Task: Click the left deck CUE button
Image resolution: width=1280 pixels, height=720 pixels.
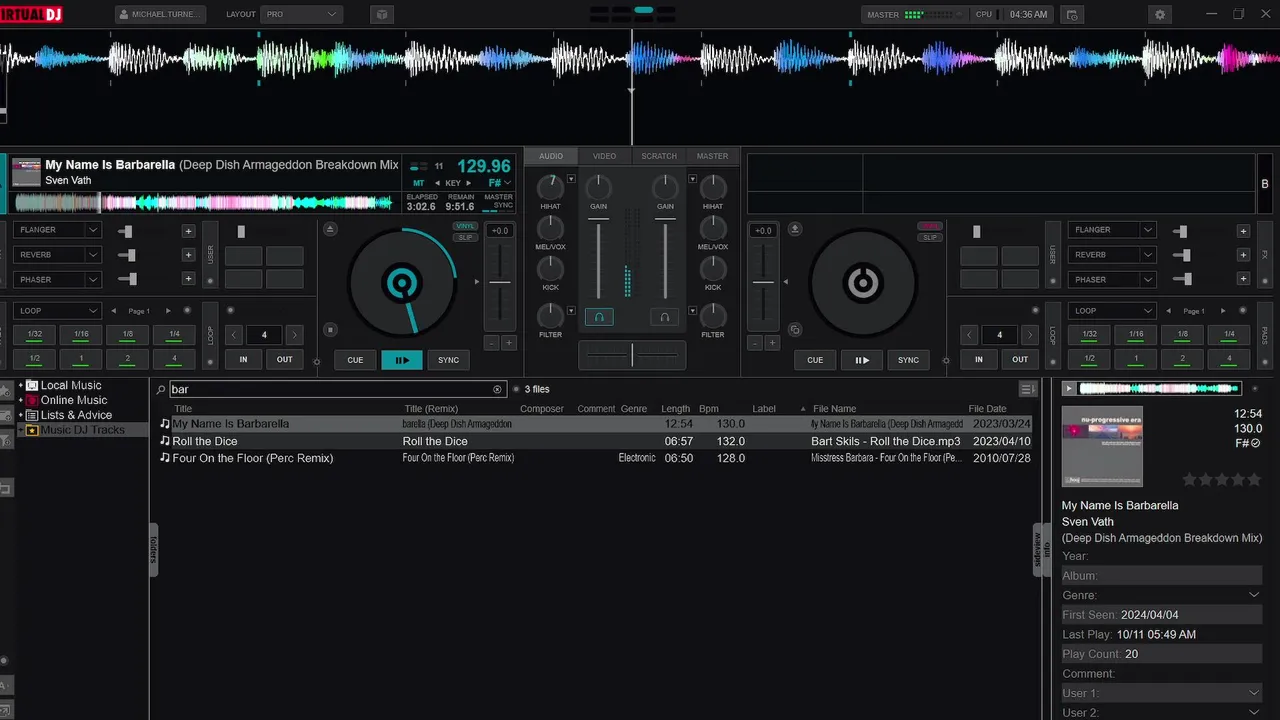Action: 355,360
